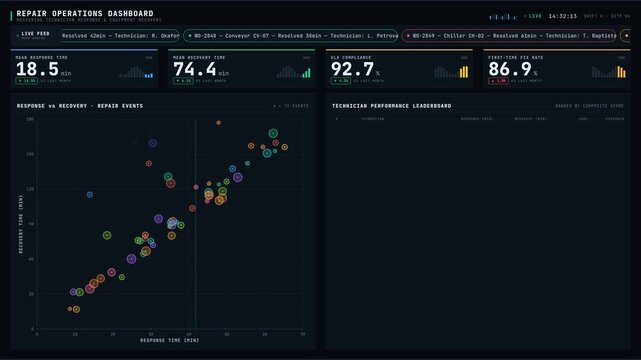Select the topmost orange scatter point
Image resolution: width=641 pixels, height=360 pixels.
pyautogui.click(x=219, y=123)
